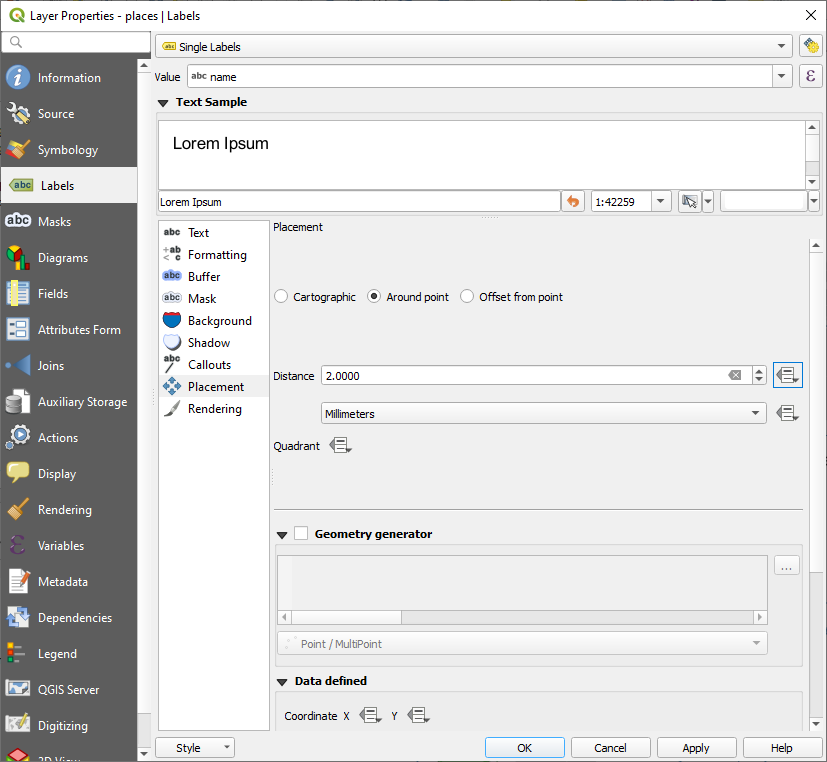Select Cartographic placement mode
827x762 pixels.
(281, 296)
